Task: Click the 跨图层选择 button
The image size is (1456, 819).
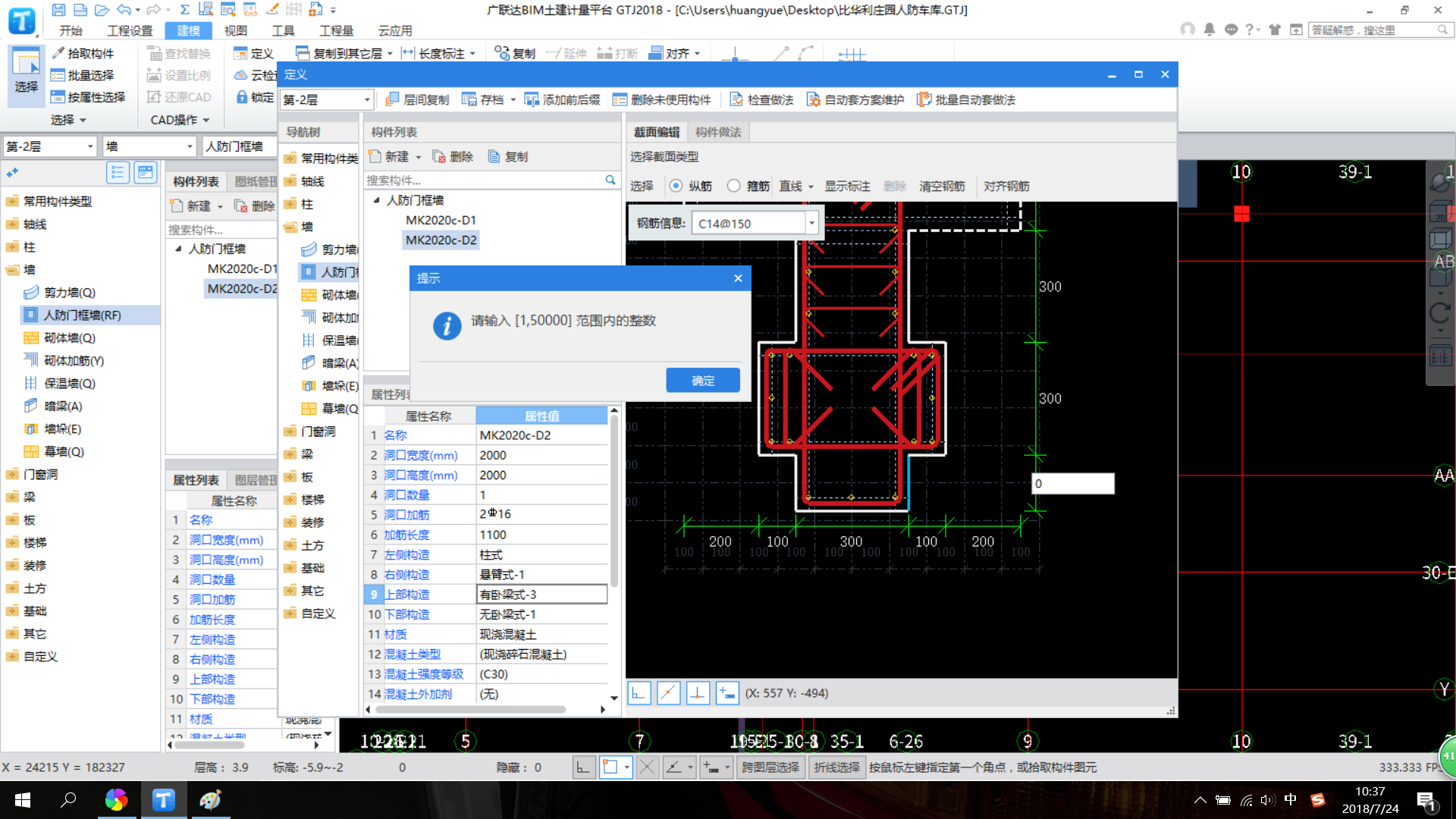Action: [770, 767]
